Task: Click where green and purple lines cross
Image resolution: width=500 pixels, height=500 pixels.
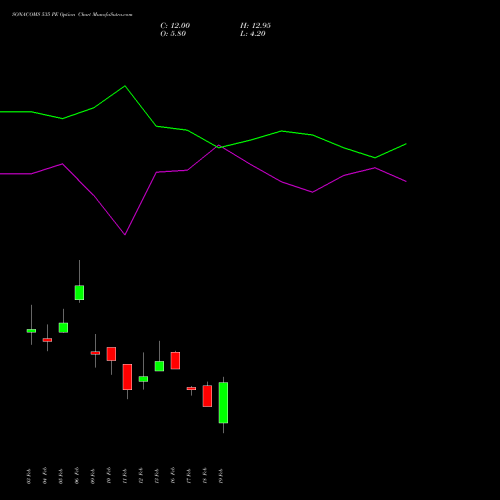Action: [219, 147]
